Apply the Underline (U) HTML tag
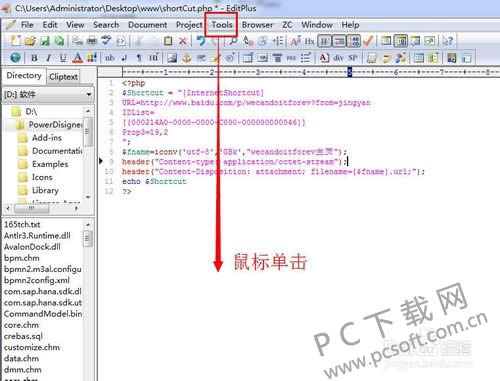Image resolution: width=500 pixels, height=381 pixels. (x=63, y=58)
